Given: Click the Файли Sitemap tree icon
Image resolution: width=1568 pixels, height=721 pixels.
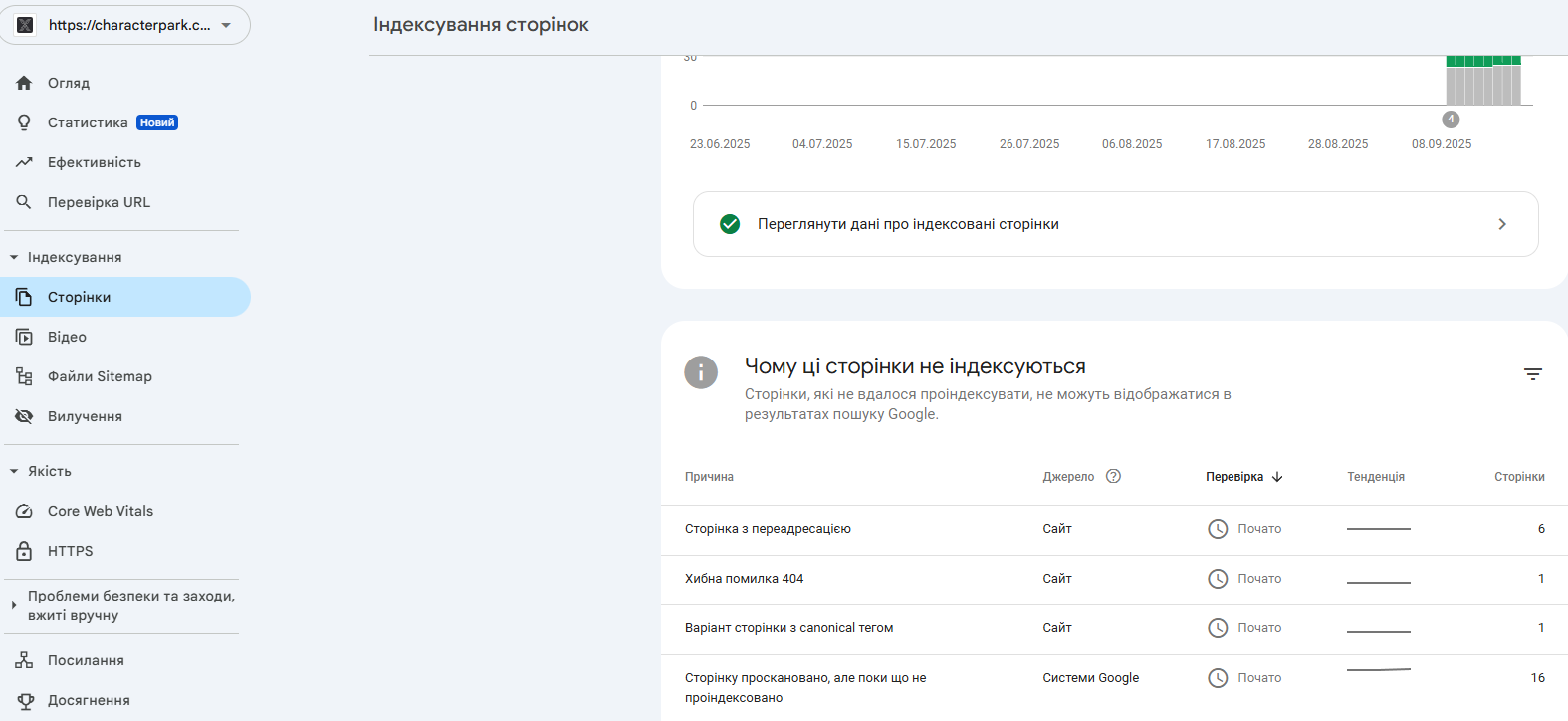Looking at the screenshot, I should click(x=24, y=376).
